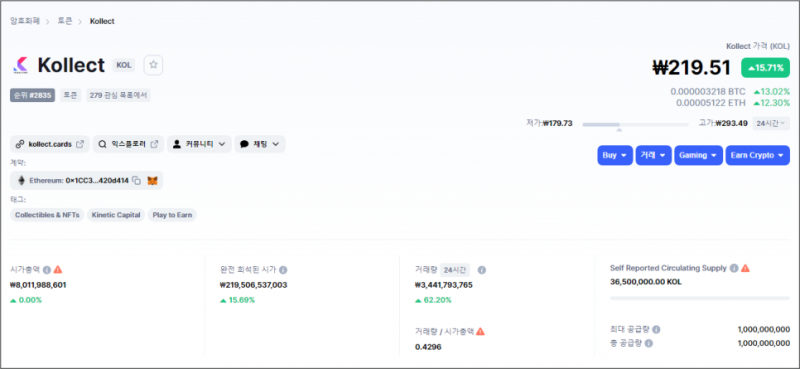This screenshot has width=800, height=369.
Task: Go to 토큰 breadcrumb
Action: click(65, 21)
